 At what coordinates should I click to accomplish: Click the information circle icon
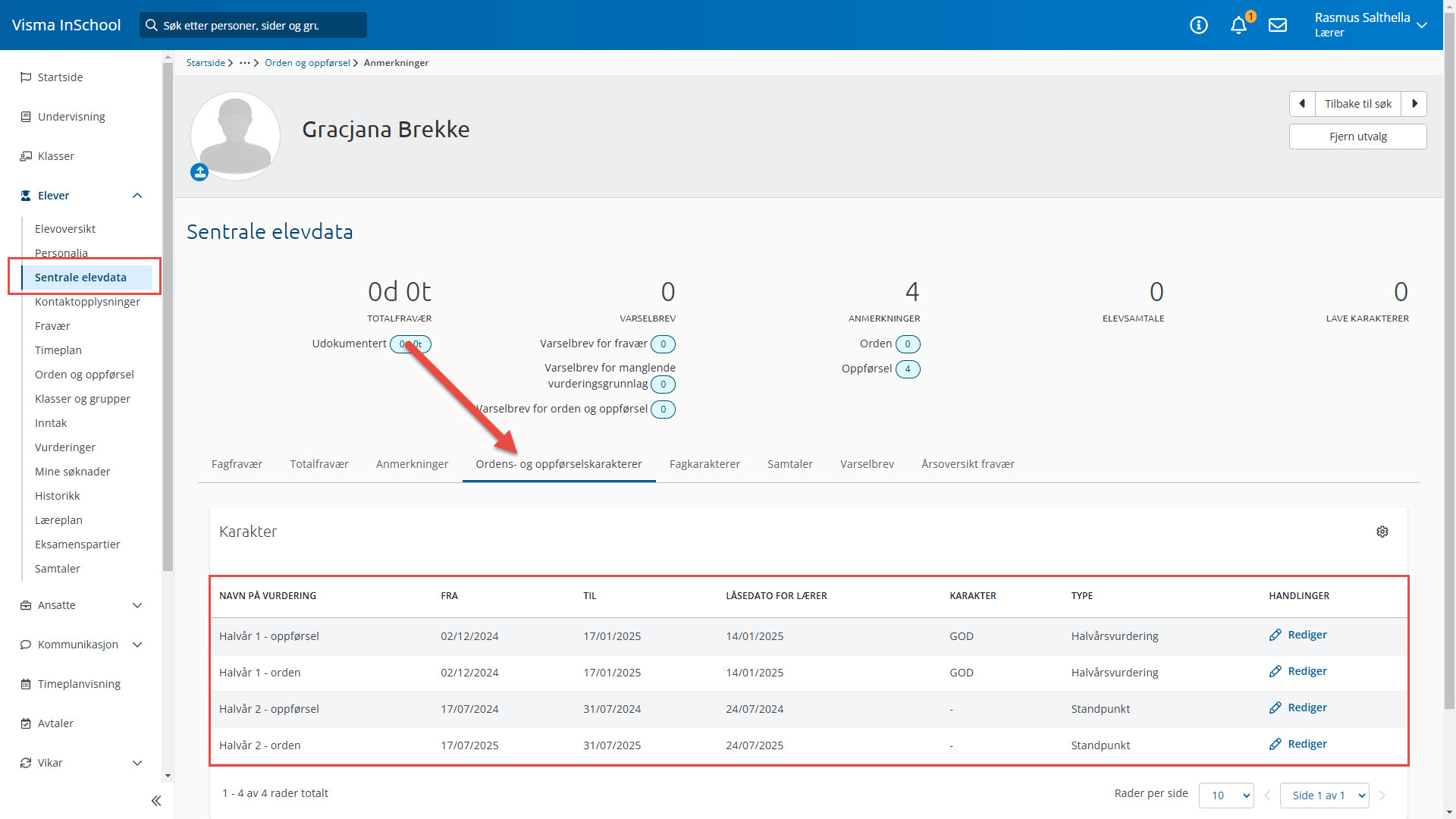click(1198, 25)
